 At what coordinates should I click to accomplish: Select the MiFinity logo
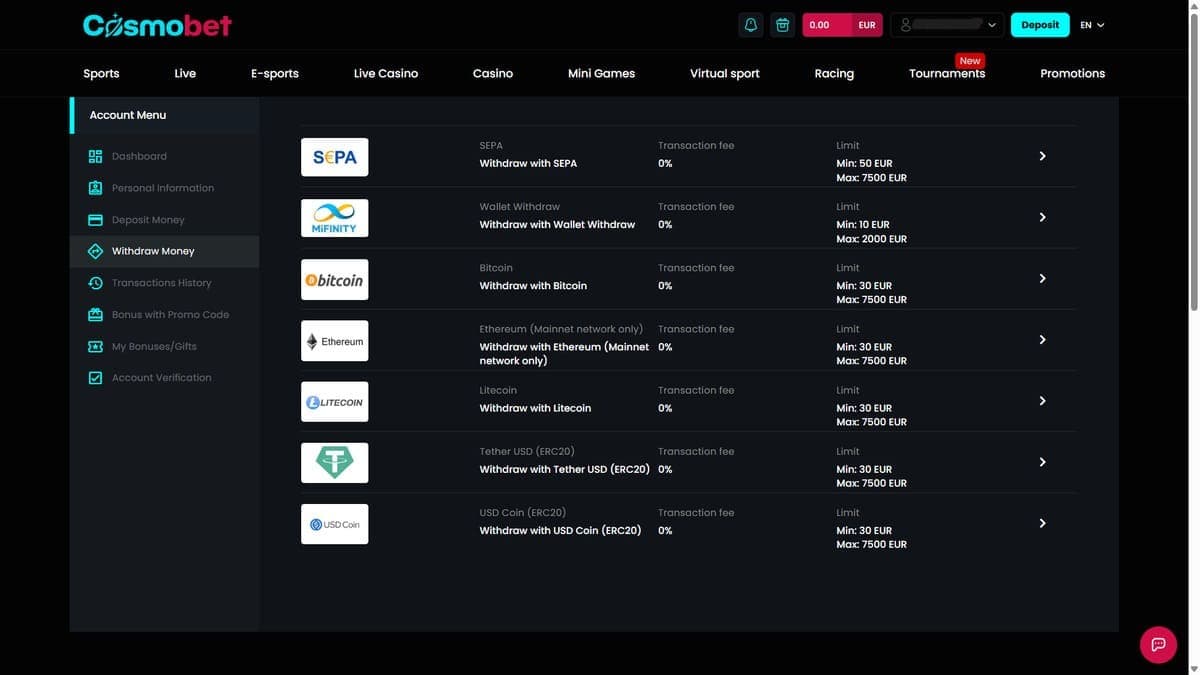click(x=335, y=218)
